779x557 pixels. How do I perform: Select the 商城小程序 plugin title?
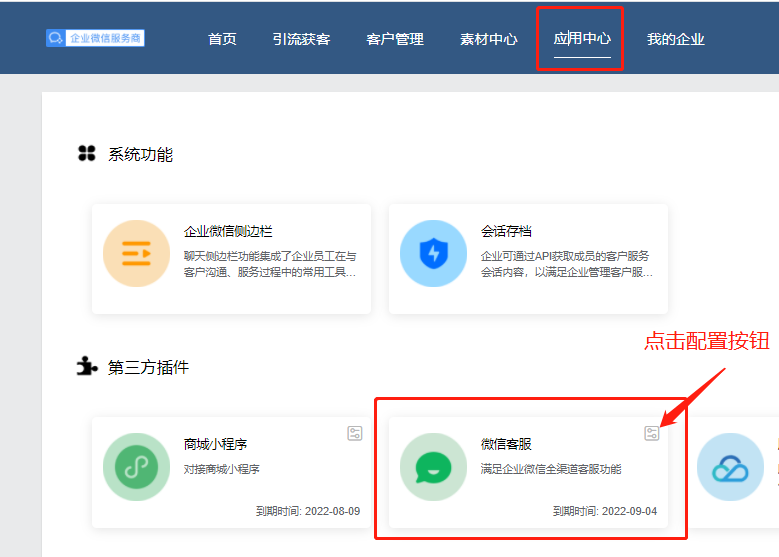pos(215,444)
